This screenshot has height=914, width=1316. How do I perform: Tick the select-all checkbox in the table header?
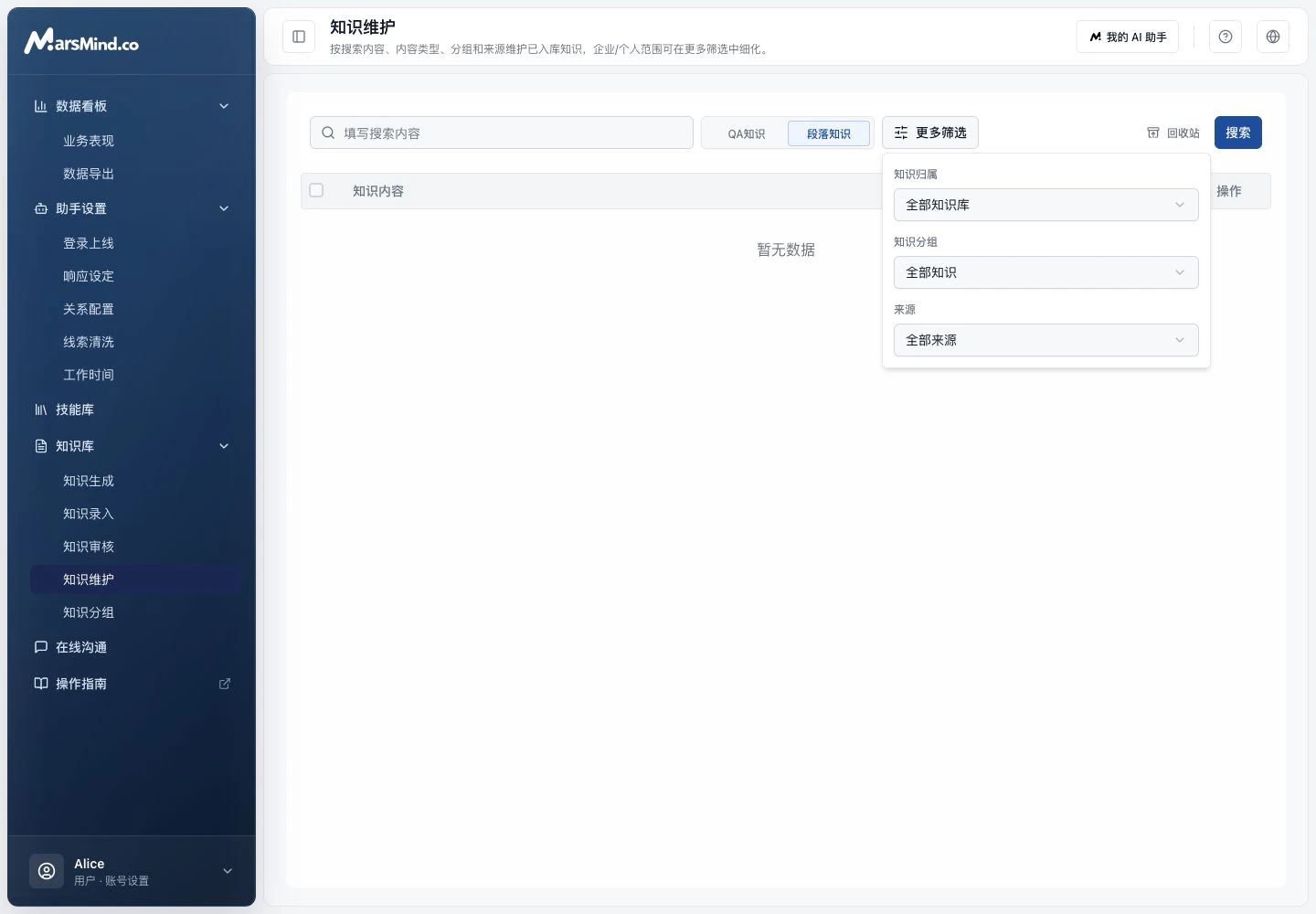[x=316, y=190]
